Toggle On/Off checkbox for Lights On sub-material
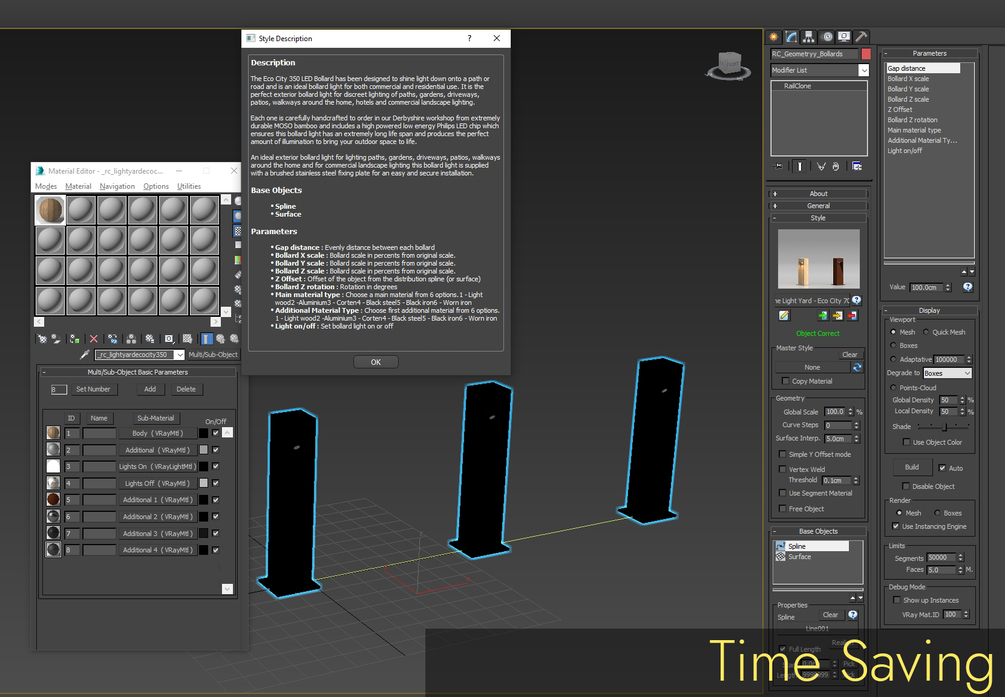Viewport: 1005px width, 697px height. [x=215, y=466]
